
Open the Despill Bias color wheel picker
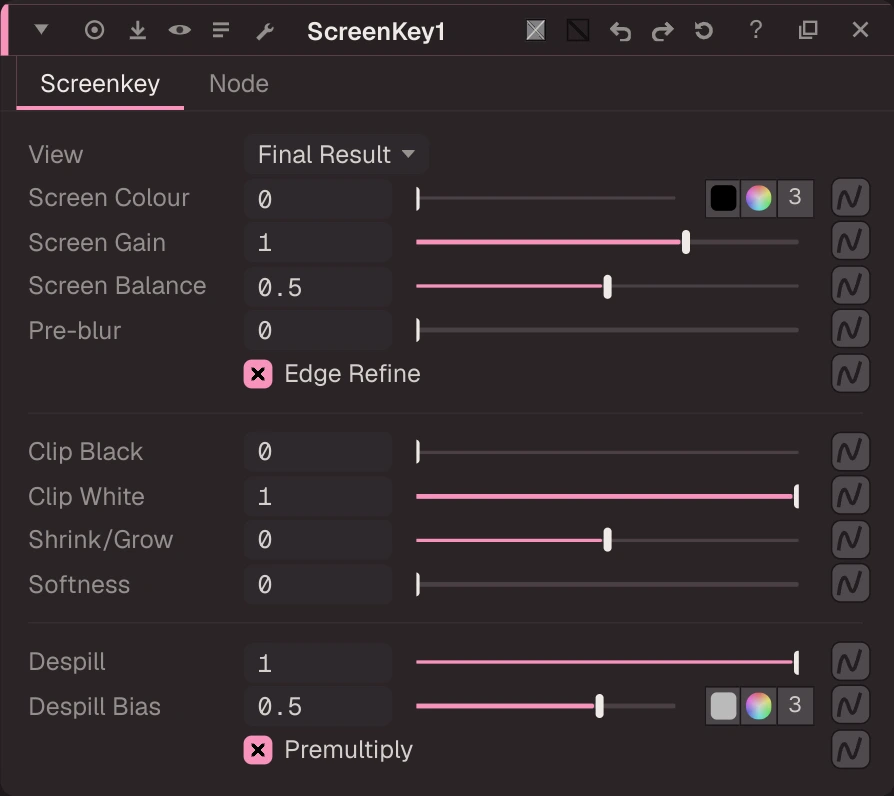(x=758, y=706)
